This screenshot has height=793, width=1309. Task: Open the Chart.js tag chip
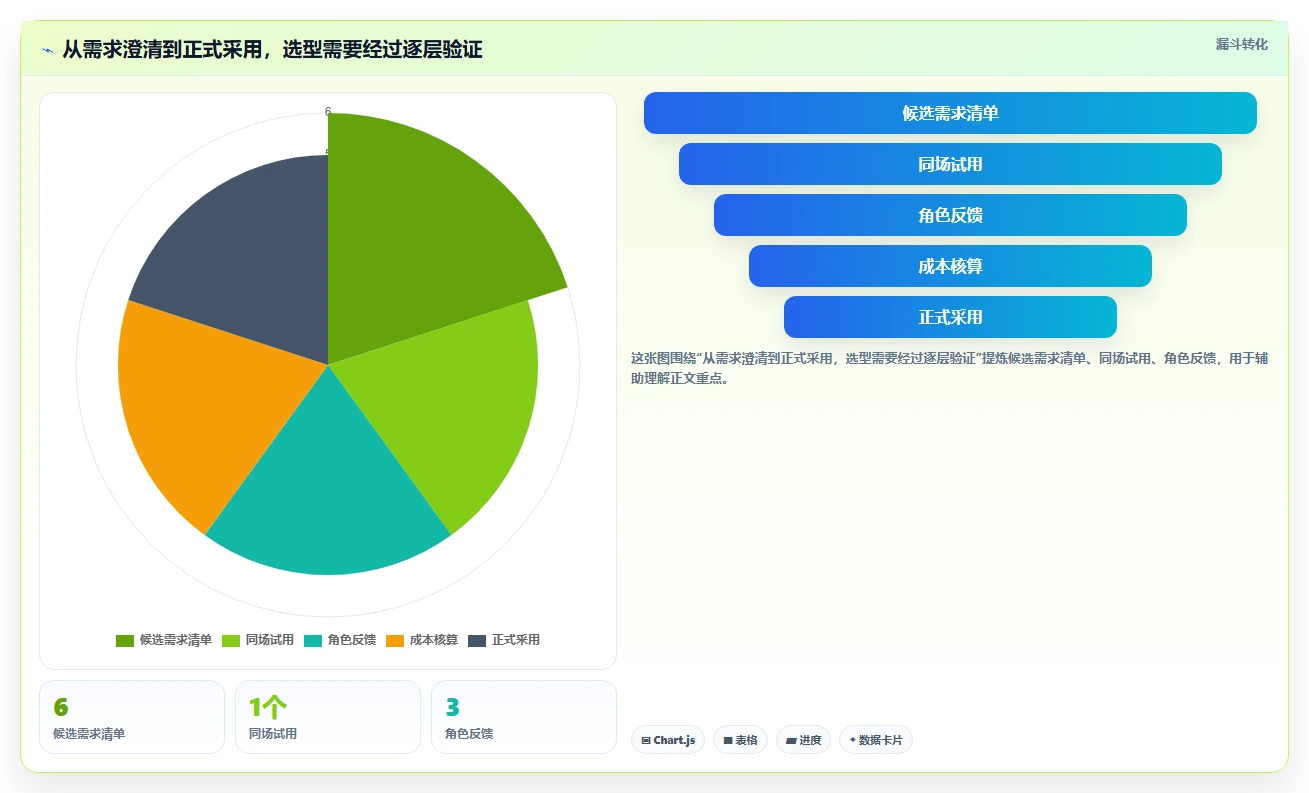click(668, 740)
